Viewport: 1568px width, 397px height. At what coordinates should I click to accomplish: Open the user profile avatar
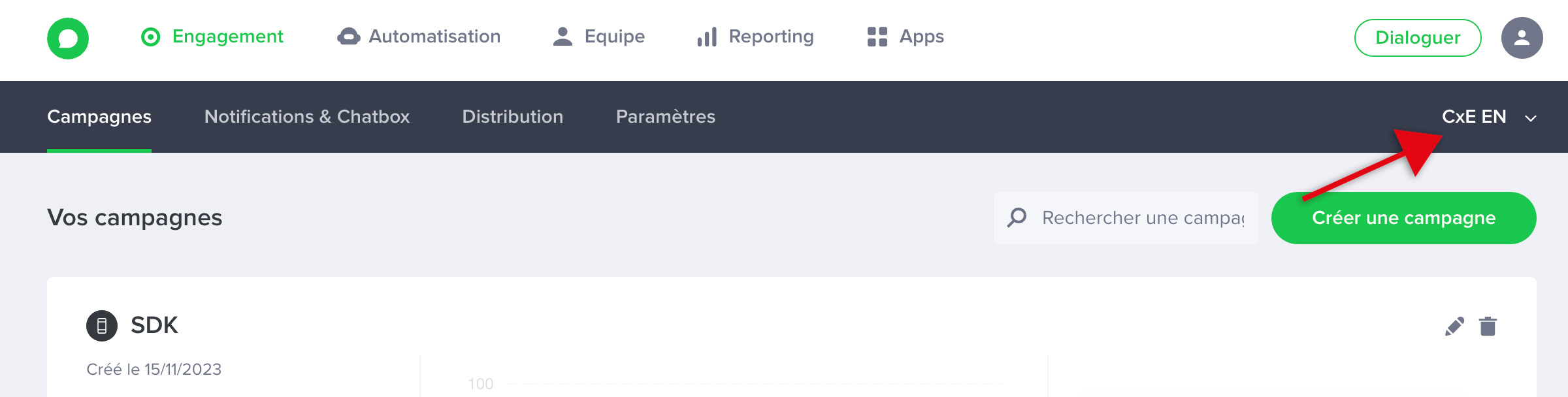1522,39
